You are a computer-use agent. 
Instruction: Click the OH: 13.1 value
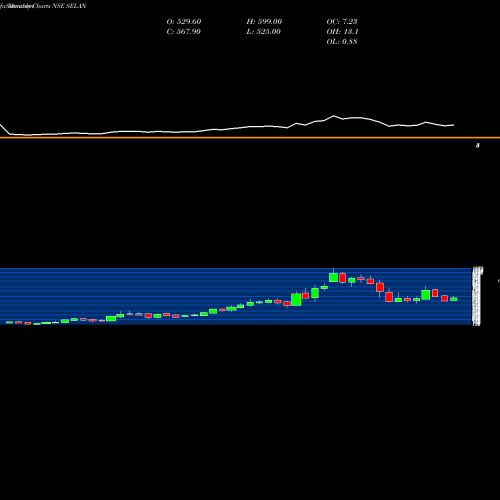click(342, 32)
